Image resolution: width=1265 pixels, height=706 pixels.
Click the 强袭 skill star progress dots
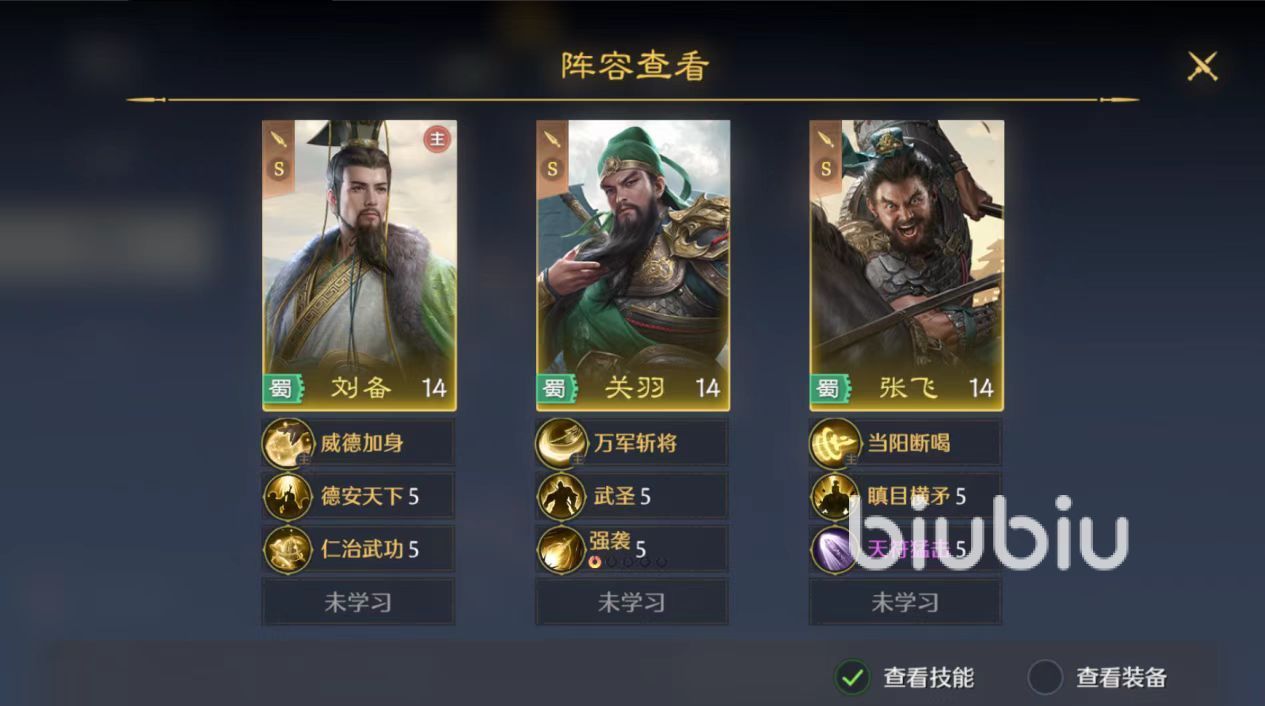point(627,562)
